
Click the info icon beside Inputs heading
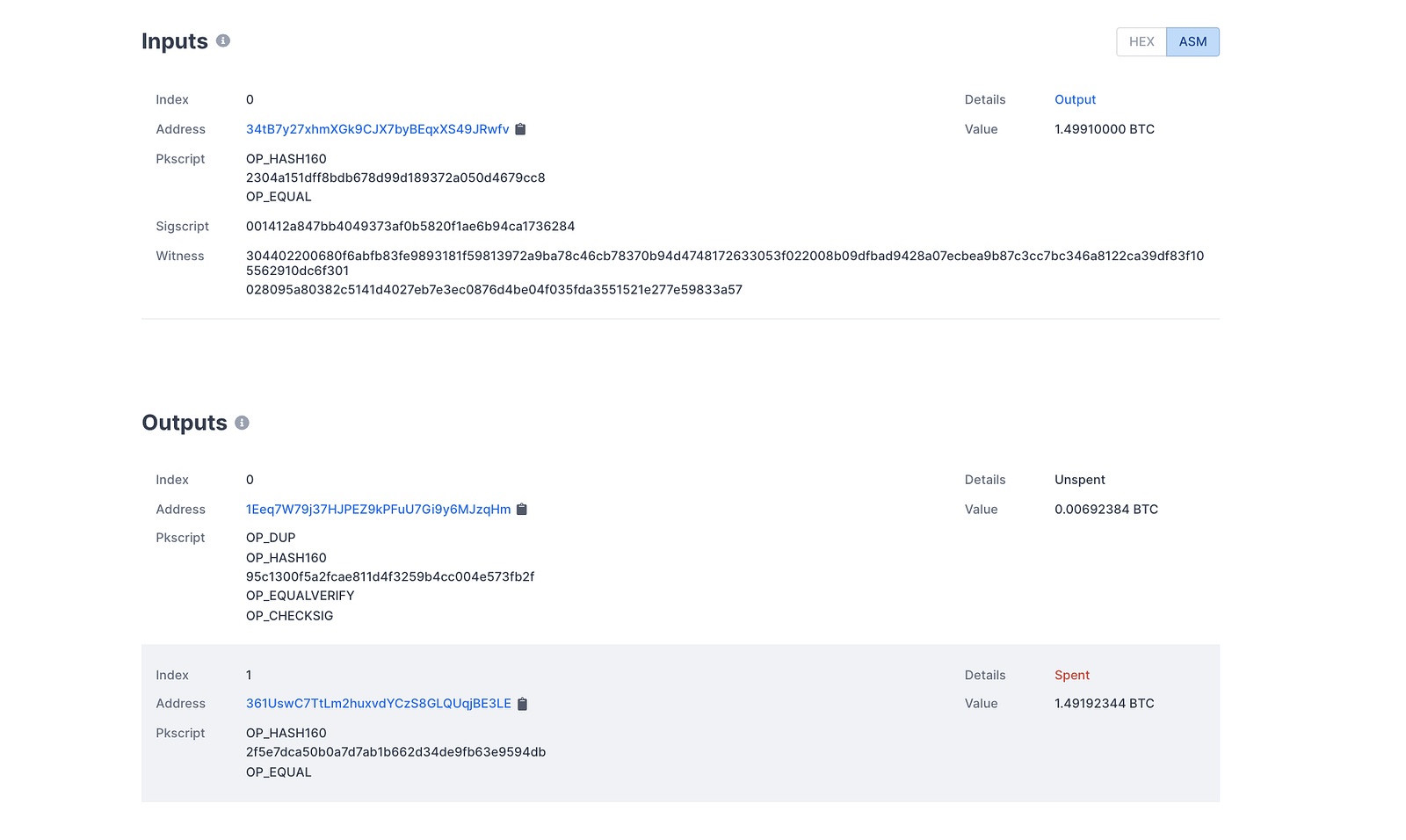223,40
